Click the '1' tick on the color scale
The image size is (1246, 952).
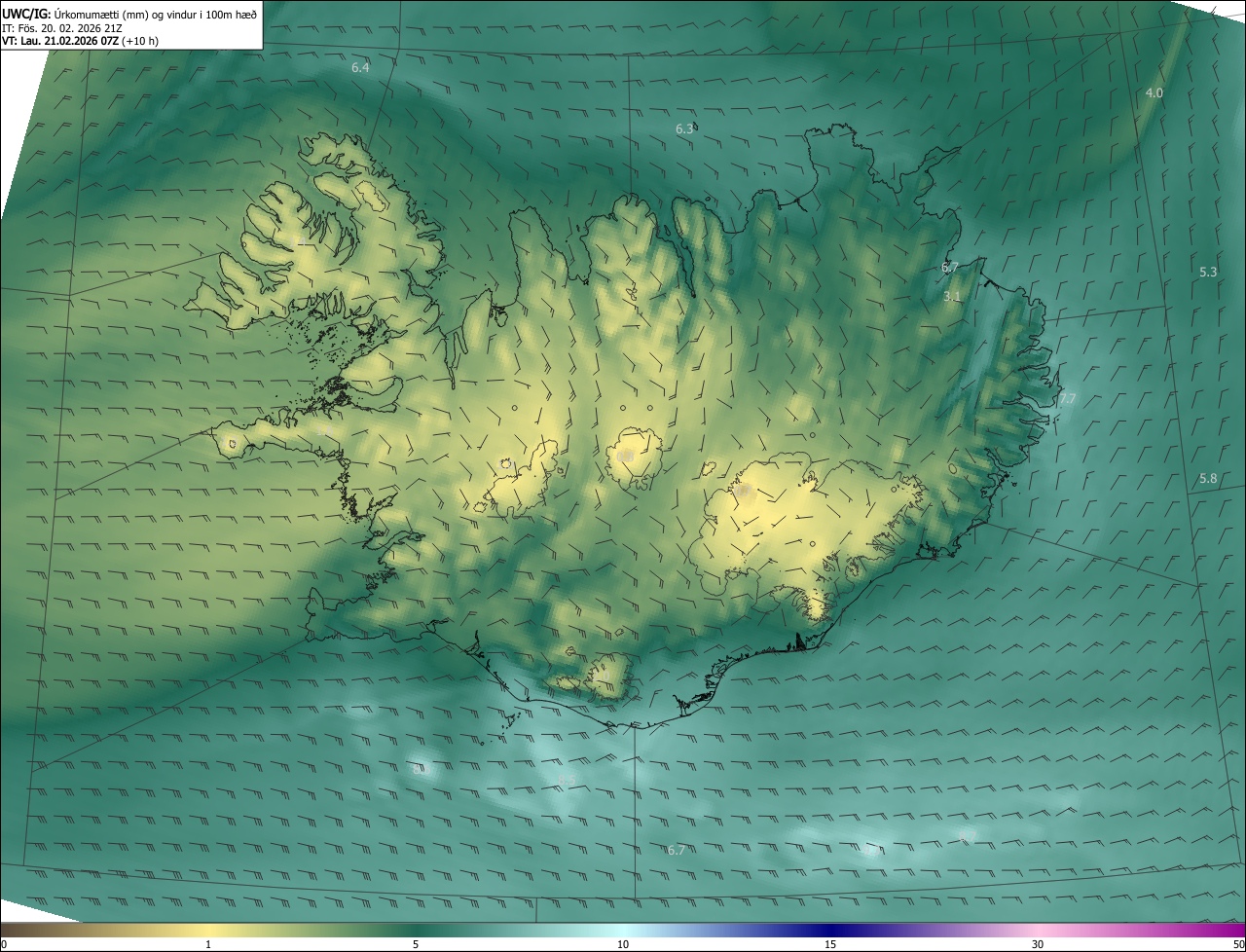click(208, 944)
